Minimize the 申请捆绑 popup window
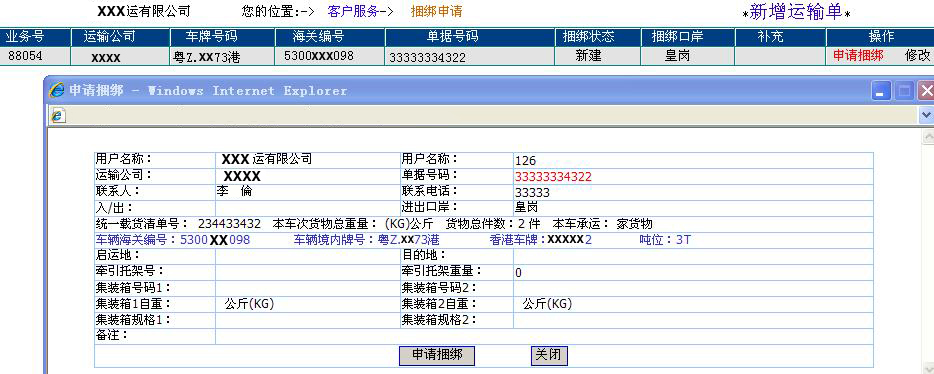Viewport: 934px width, 374px height. (881, 92)
